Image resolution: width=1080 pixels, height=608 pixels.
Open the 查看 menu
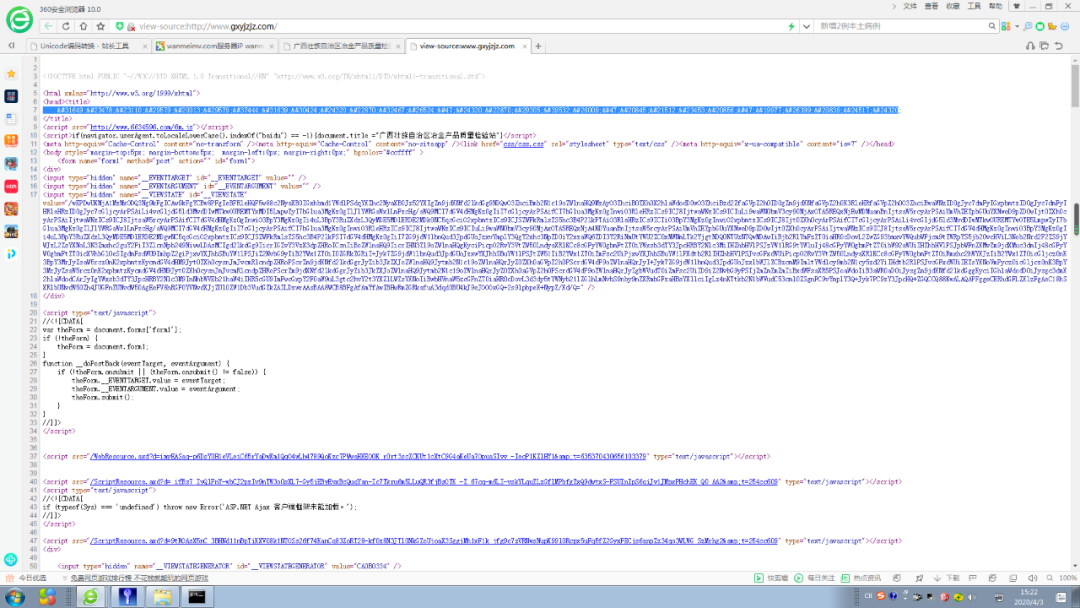pos(931,6)
